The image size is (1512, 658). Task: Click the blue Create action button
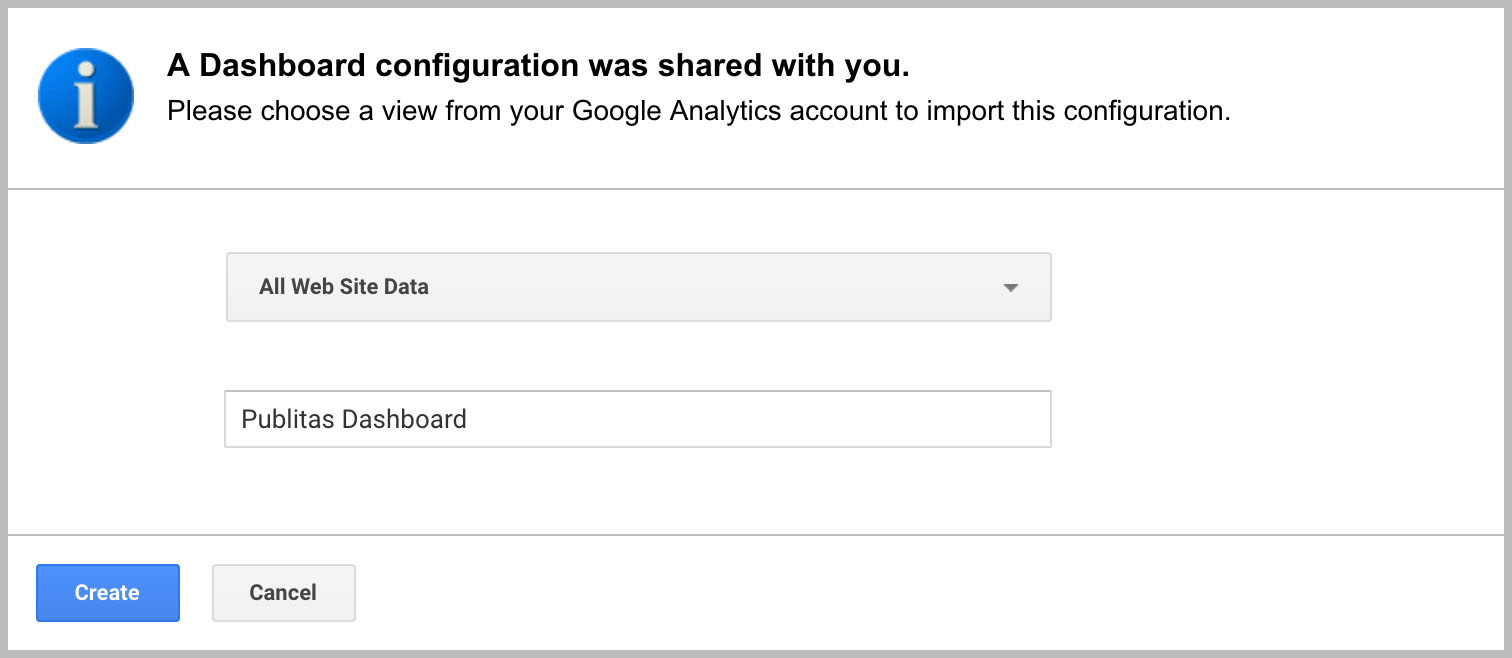pyautogui.click(x=107, y=592)
